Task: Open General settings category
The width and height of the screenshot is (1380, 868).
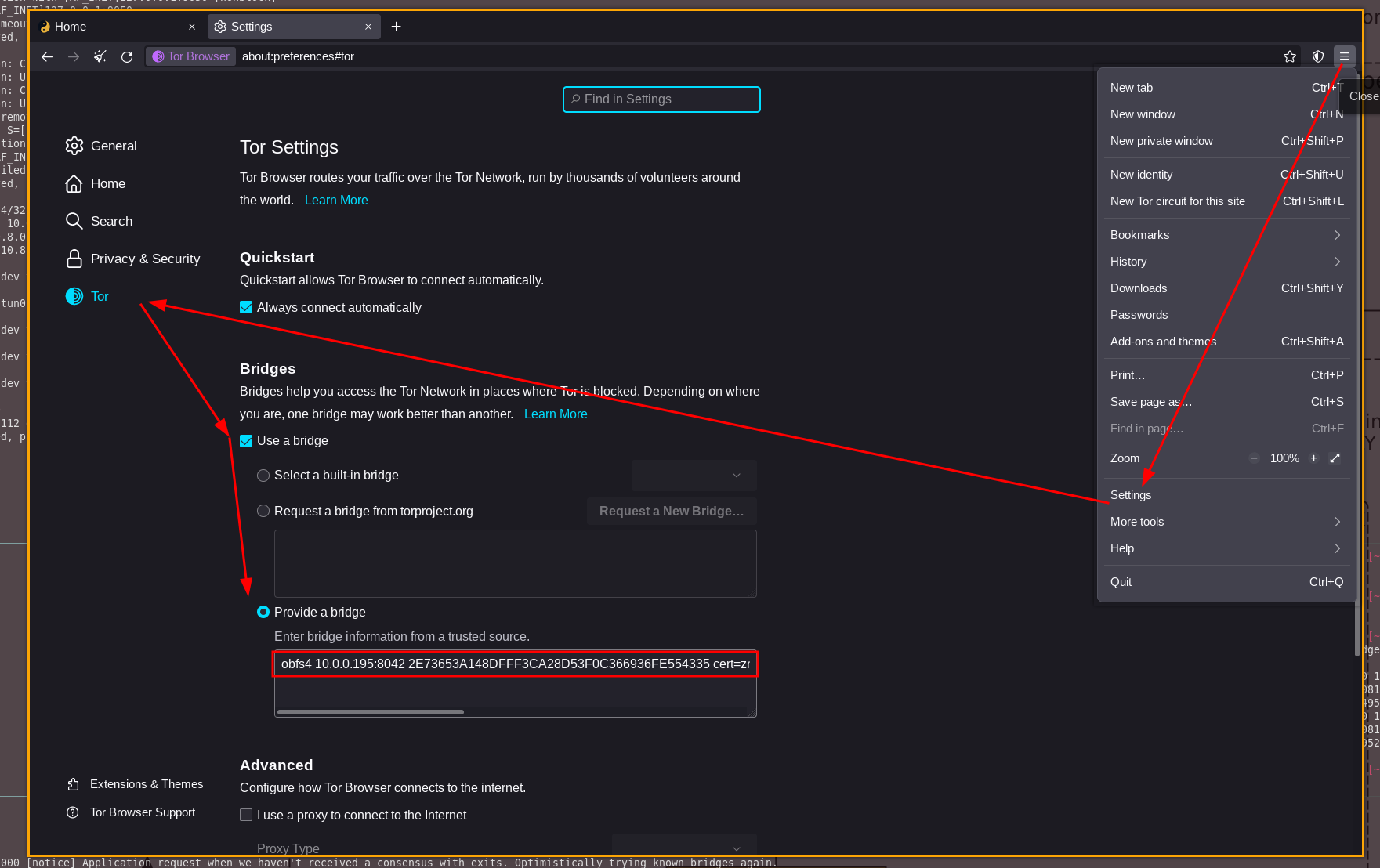Action: 101,146
